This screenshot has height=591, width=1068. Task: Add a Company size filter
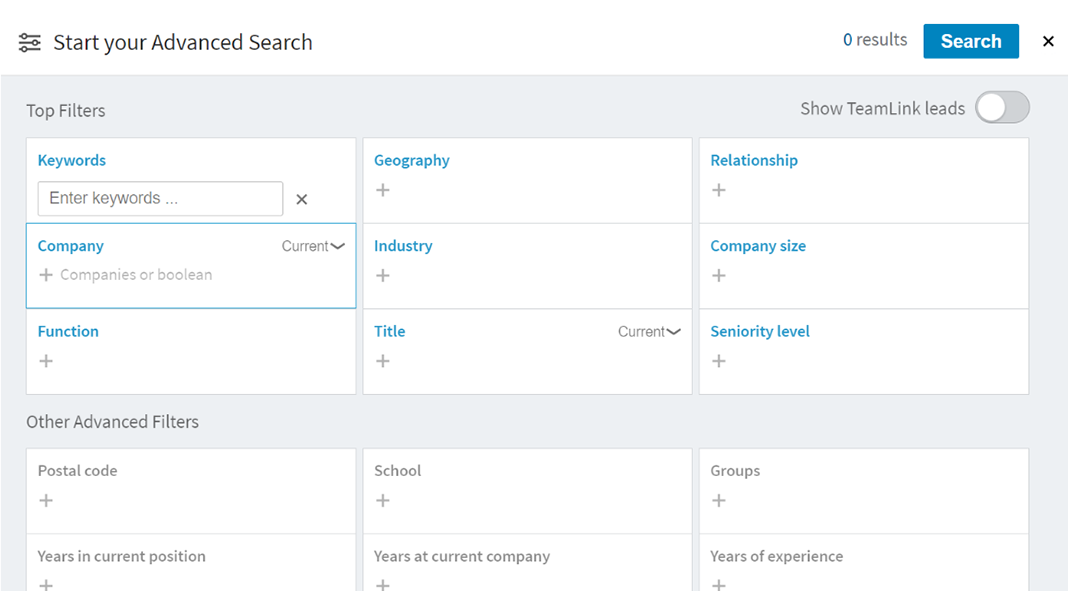(x=718, y=275)
